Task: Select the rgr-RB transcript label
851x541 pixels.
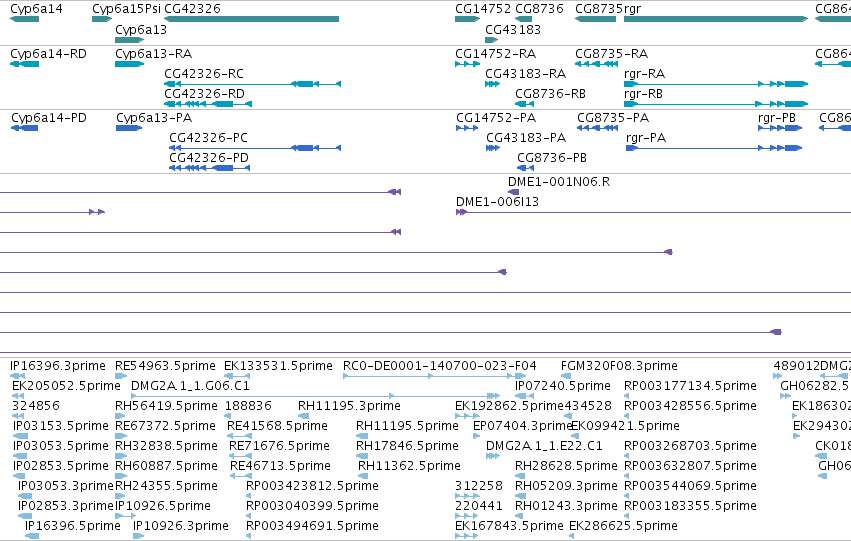Action: pyautogui.click(x=644, y=94)
